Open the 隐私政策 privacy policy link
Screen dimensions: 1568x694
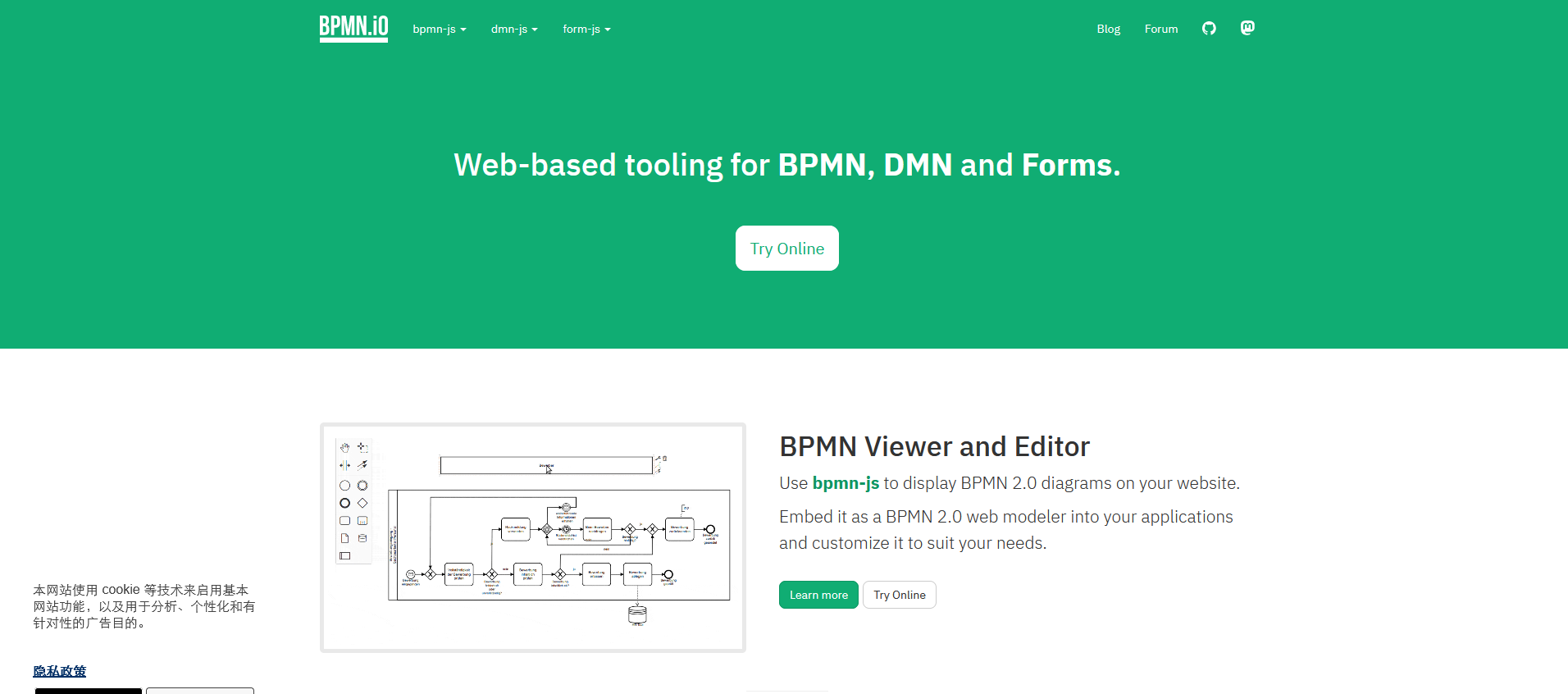point(59,671)
